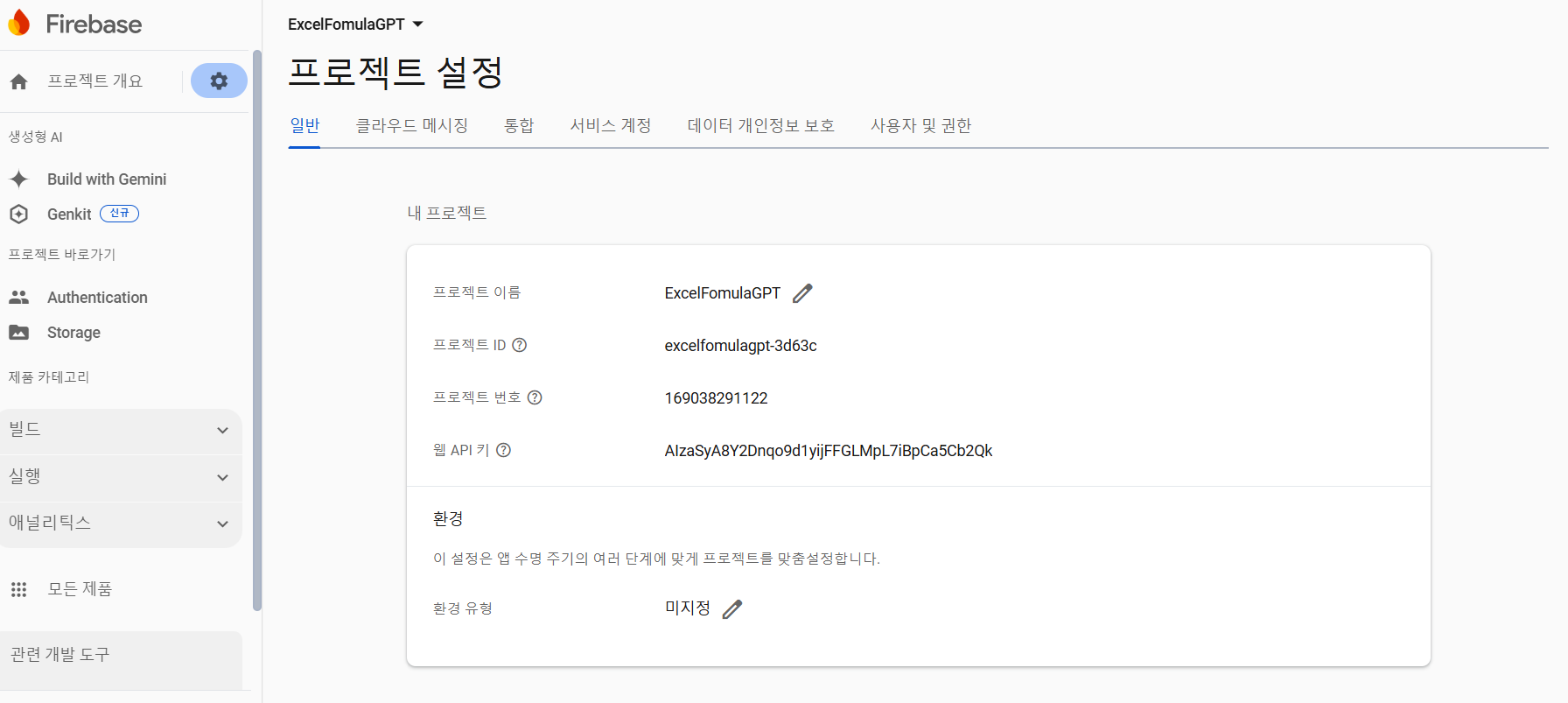Click the 신규 badge next to Genkit
Screen dimensions: 1568x703
click(119, 214)
